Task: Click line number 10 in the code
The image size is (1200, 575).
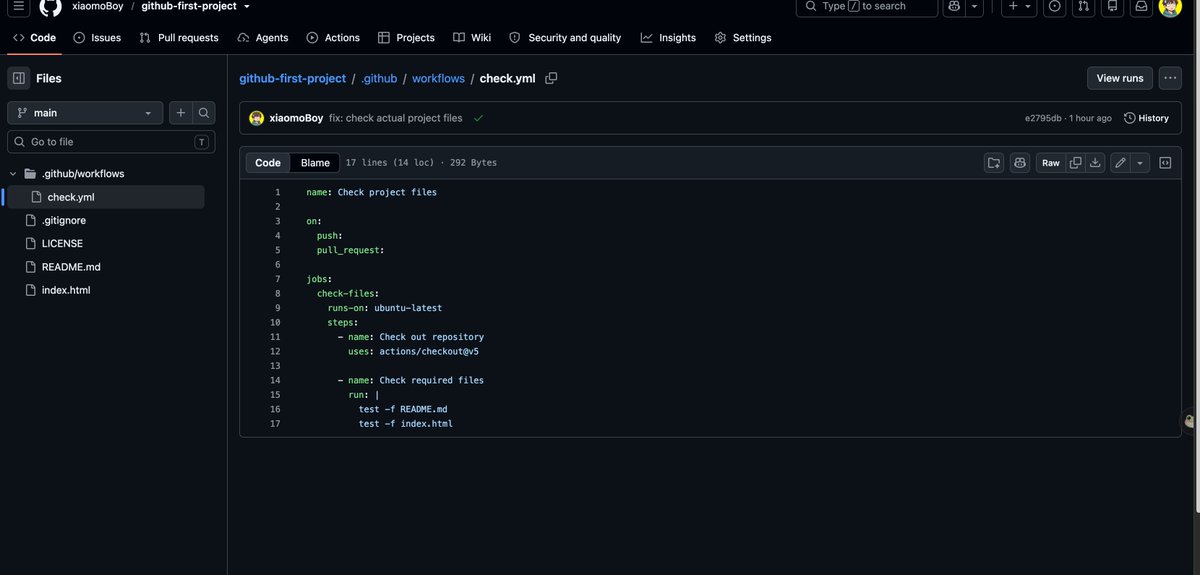Action: [275, 322]
